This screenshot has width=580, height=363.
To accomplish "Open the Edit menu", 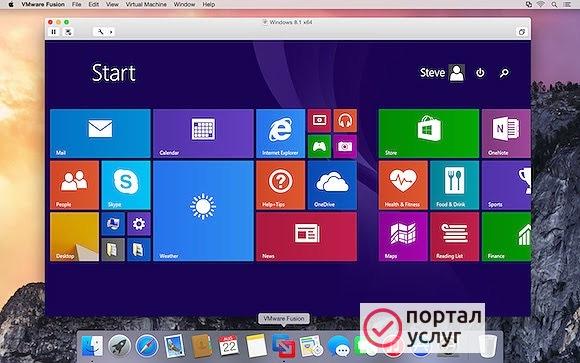I will pyautogui.click(x=94, y=4).
